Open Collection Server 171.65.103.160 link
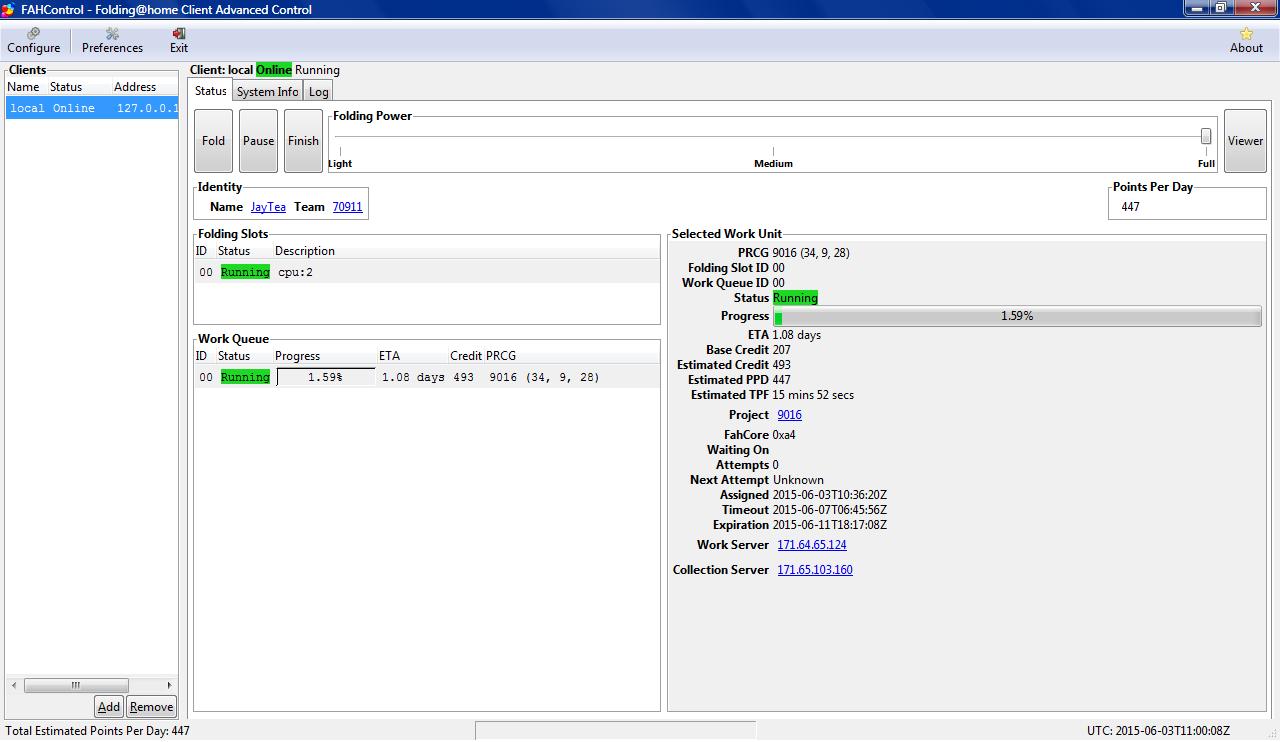This screenshot has height=742, width=1280. tap(815, 570)
